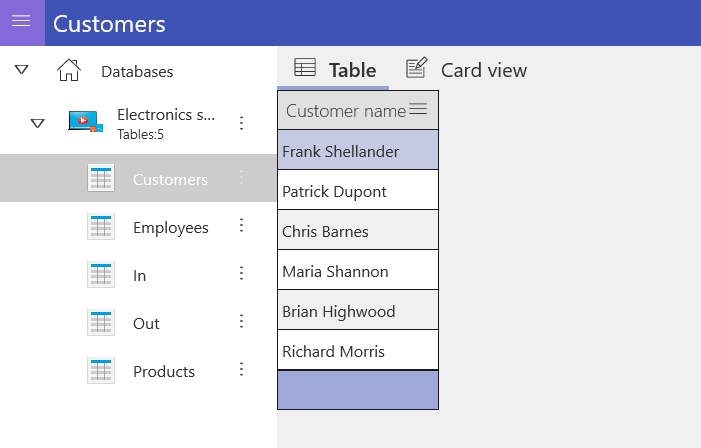
Task: Open more options for Employees table
Action: point(241,226)
